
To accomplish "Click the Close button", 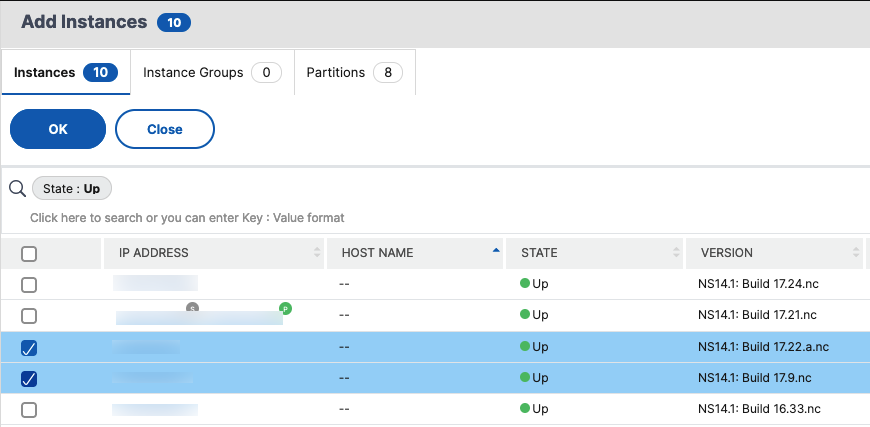I will click(x=165, y=129).
